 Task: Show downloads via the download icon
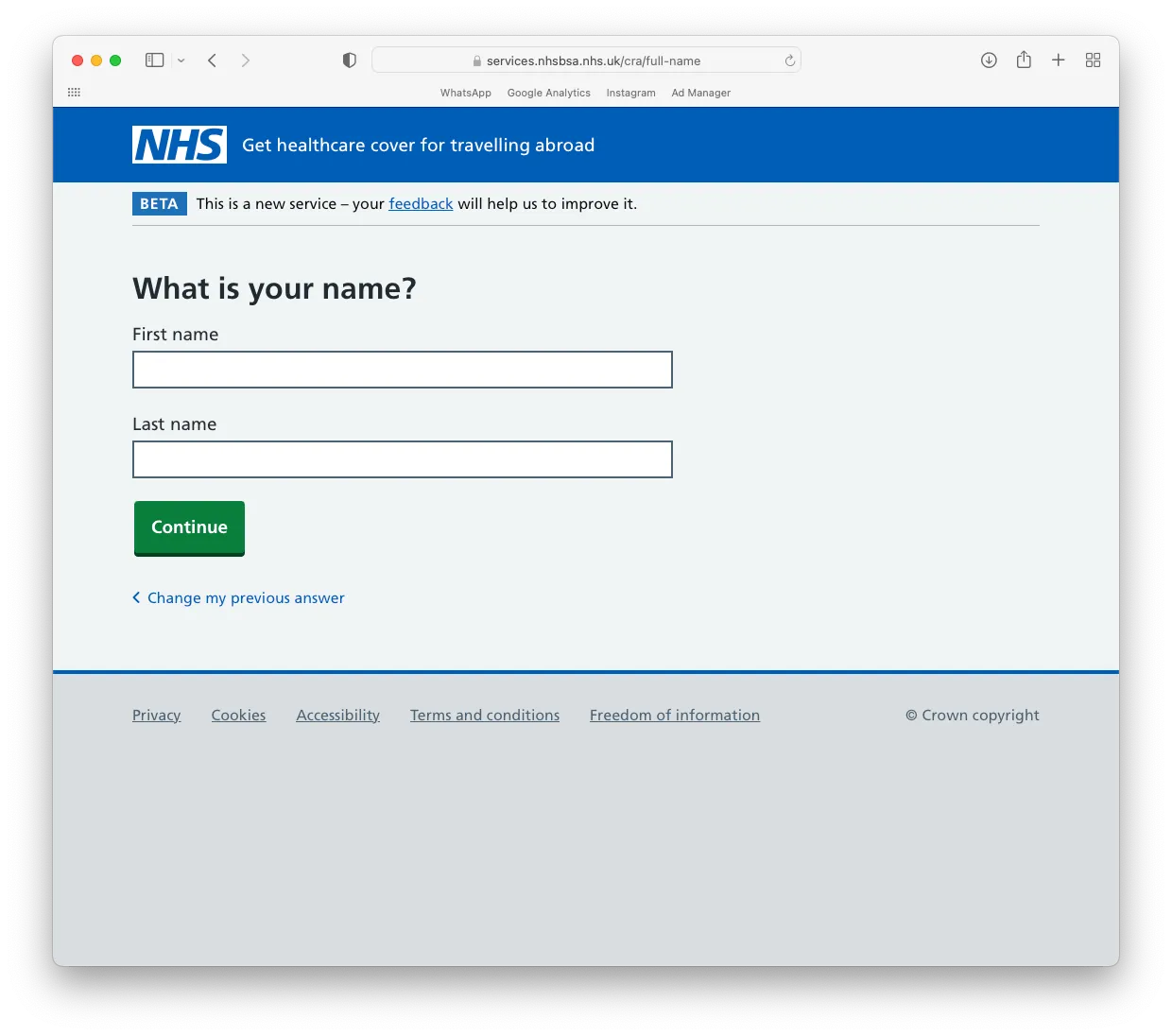coord(989,60)
